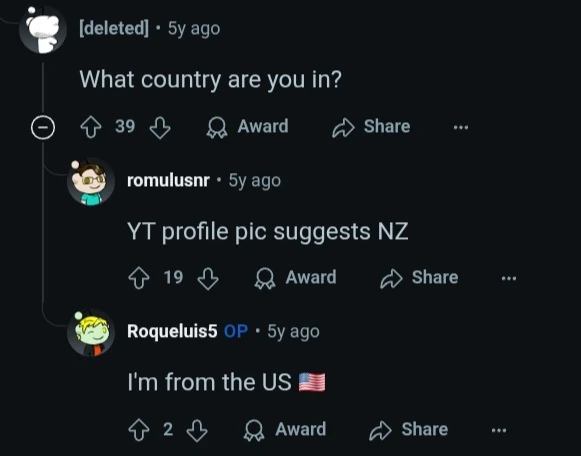Share the 'What country are you in?' comment

(x=371, y=127)
